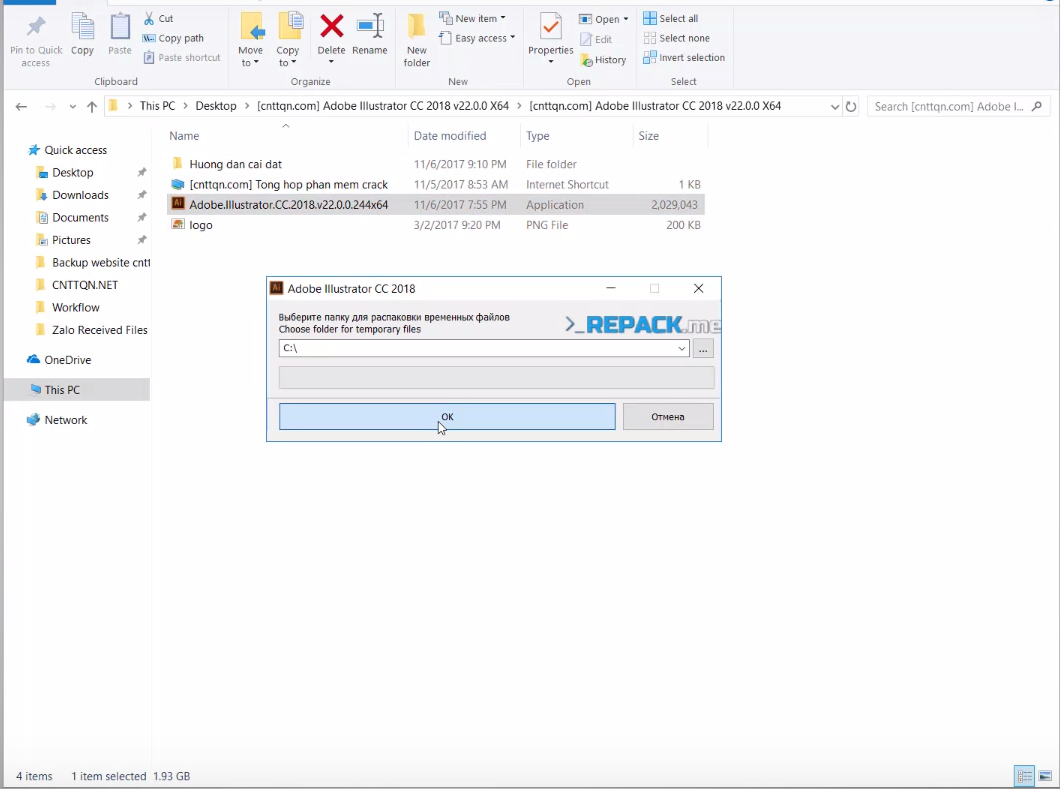Create a New folder from ribbon
Viewport: 1060px width, 789px height.
pos(417,40)
